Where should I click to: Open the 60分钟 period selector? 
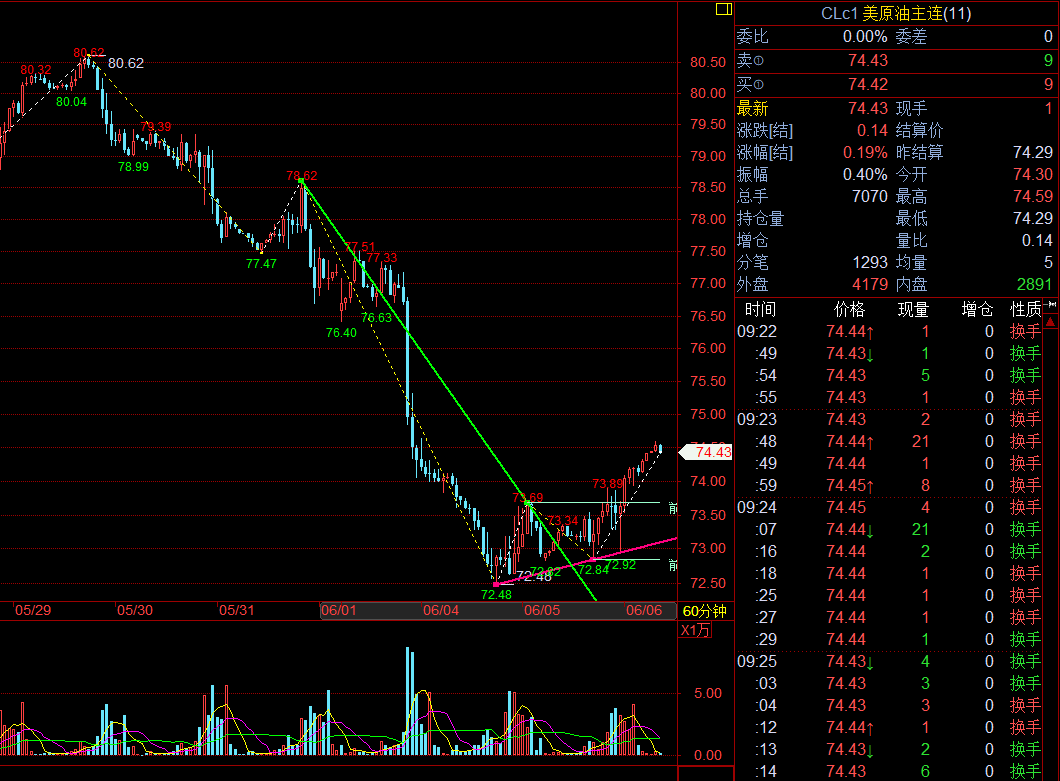[704, 611]
